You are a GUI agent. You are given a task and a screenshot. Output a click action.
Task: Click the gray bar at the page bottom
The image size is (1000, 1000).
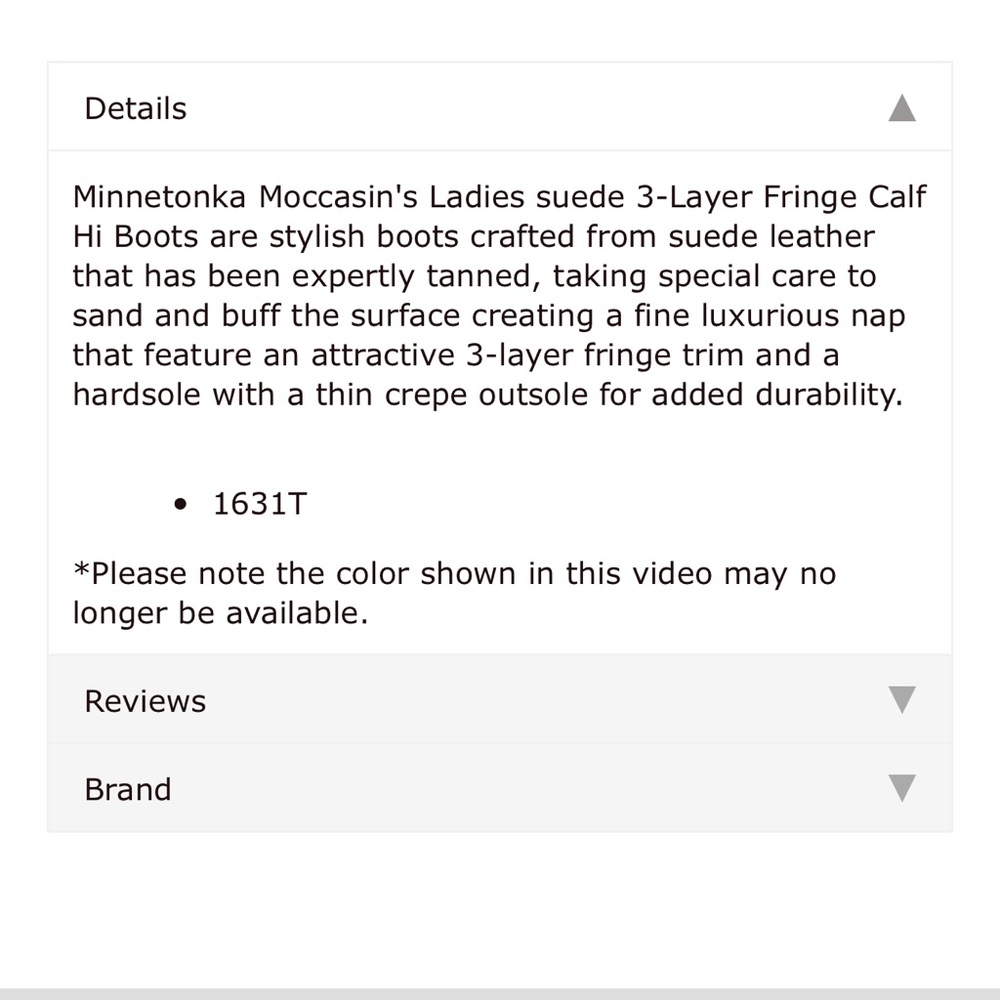tap(500, 994)
